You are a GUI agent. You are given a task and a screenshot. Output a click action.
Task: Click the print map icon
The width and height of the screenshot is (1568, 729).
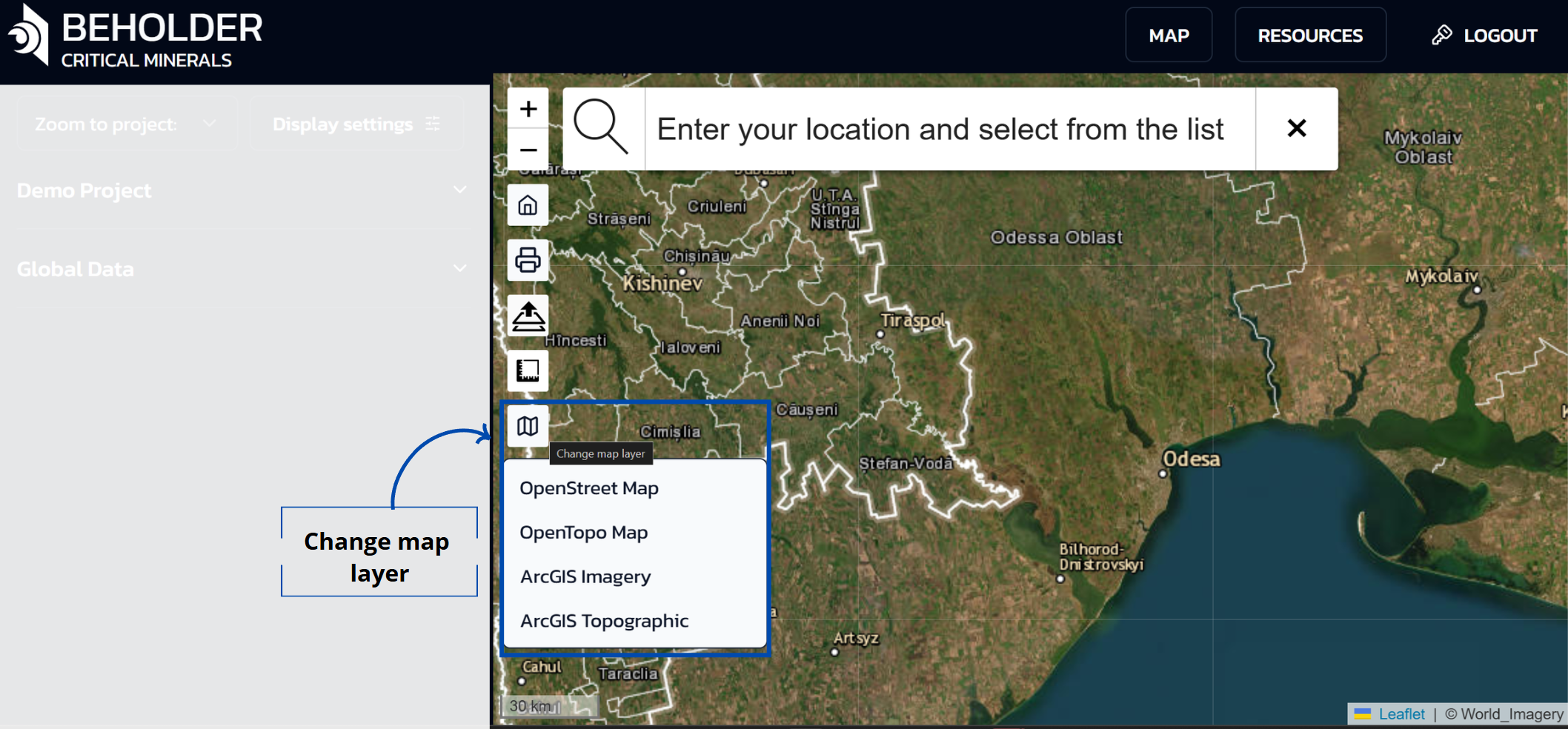pos(528,260)
